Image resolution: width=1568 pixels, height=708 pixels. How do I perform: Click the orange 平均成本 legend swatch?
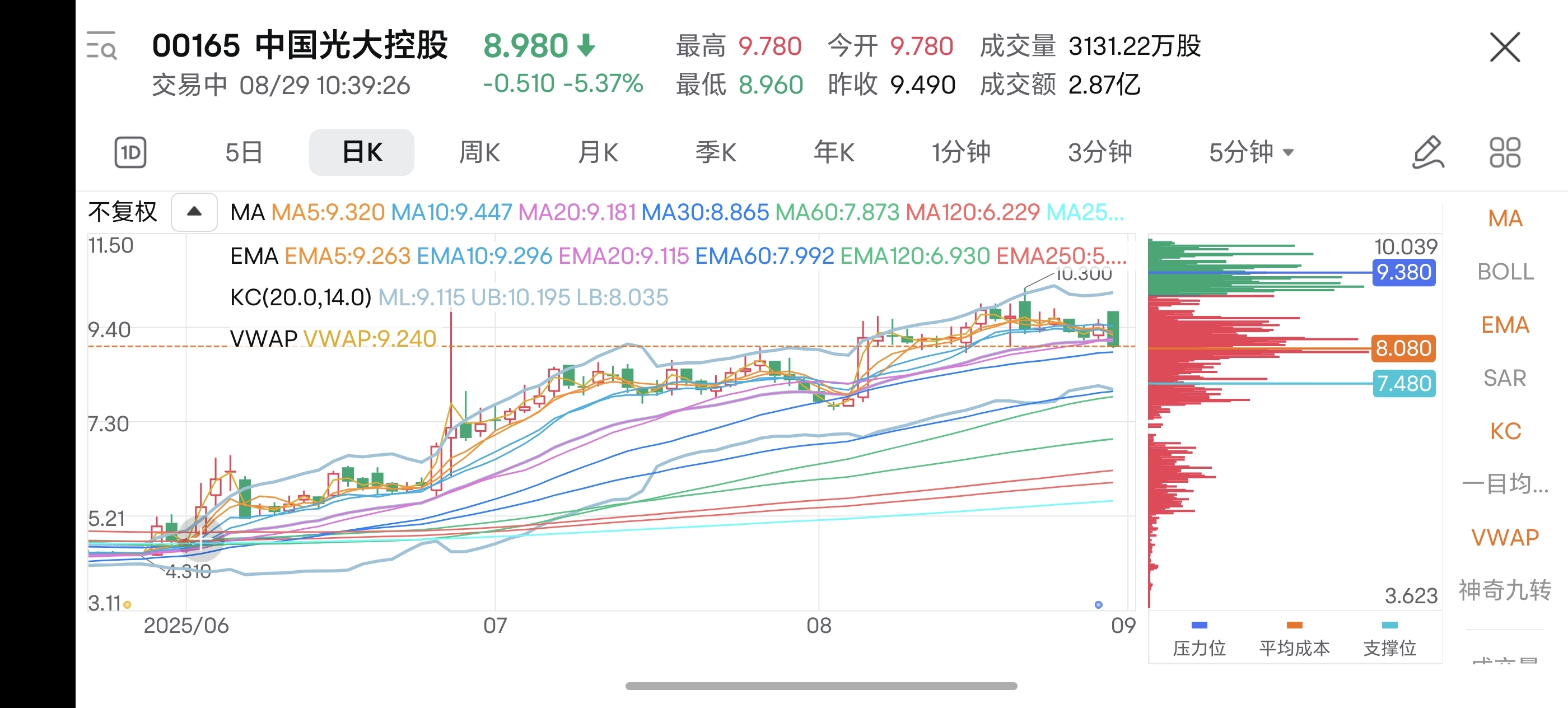point(1294,625)
